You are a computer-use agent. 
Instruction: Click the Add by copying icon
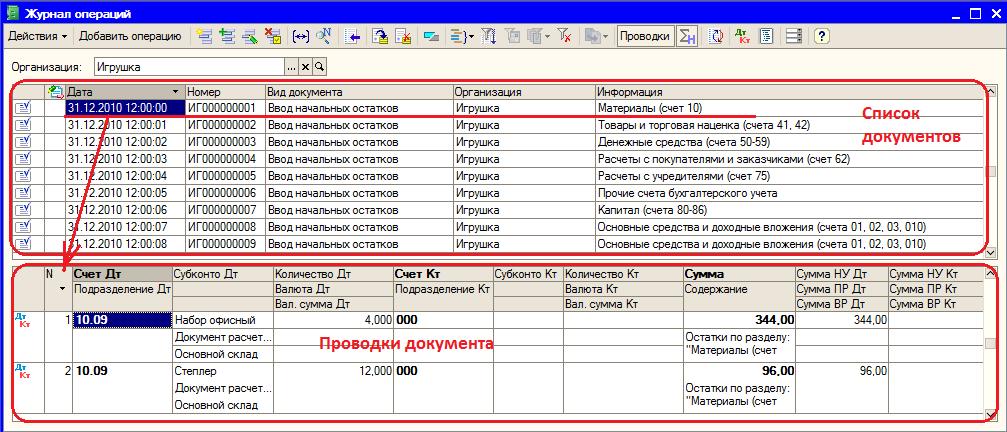coord(227,37)
